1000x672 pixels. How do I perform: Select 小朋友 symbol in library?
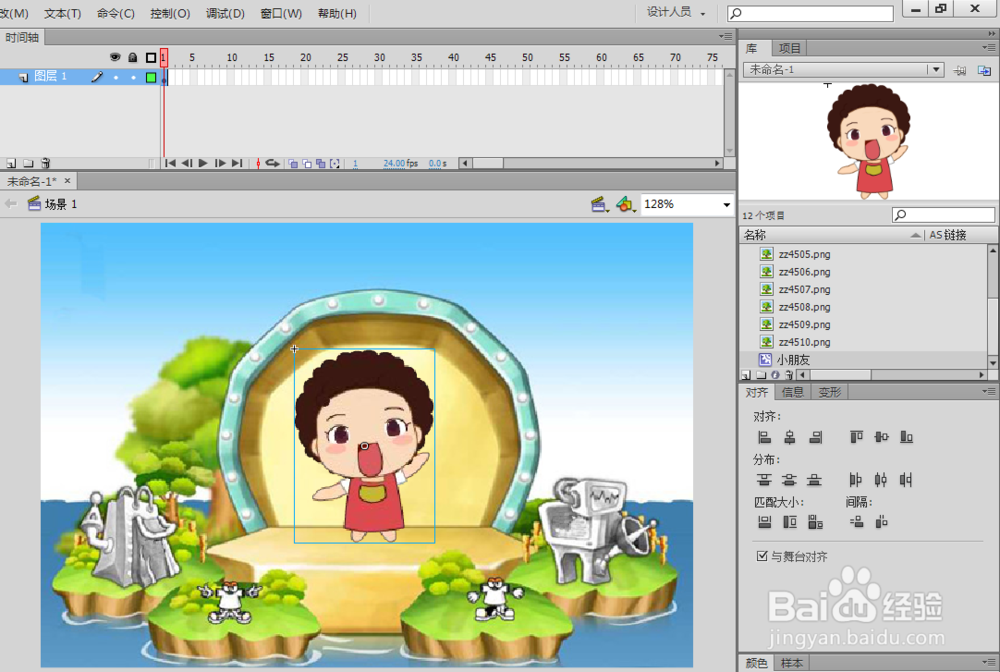click(793, 360)
